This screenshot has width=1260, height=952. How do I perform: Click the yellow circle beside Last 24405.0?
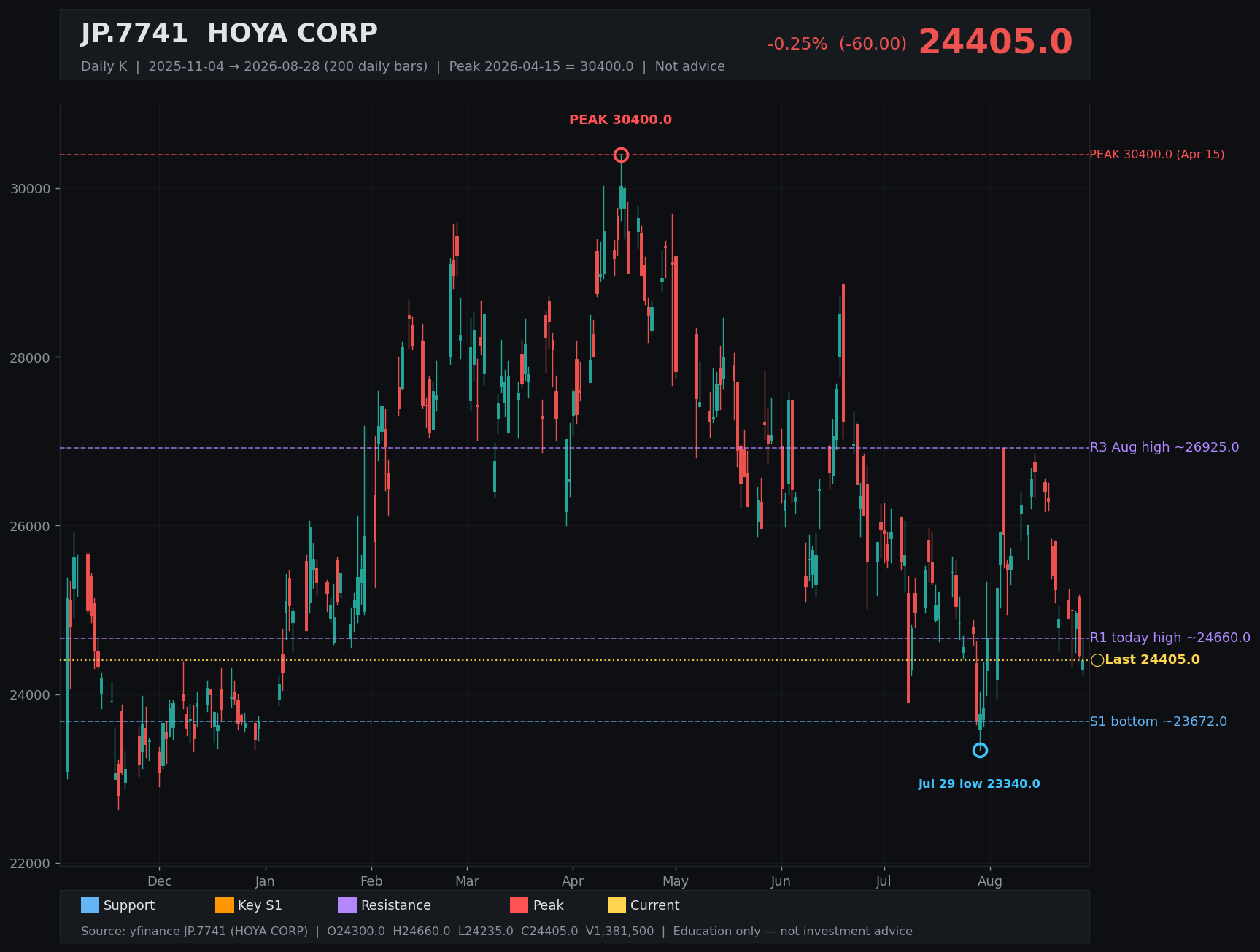click(1097, 660)
